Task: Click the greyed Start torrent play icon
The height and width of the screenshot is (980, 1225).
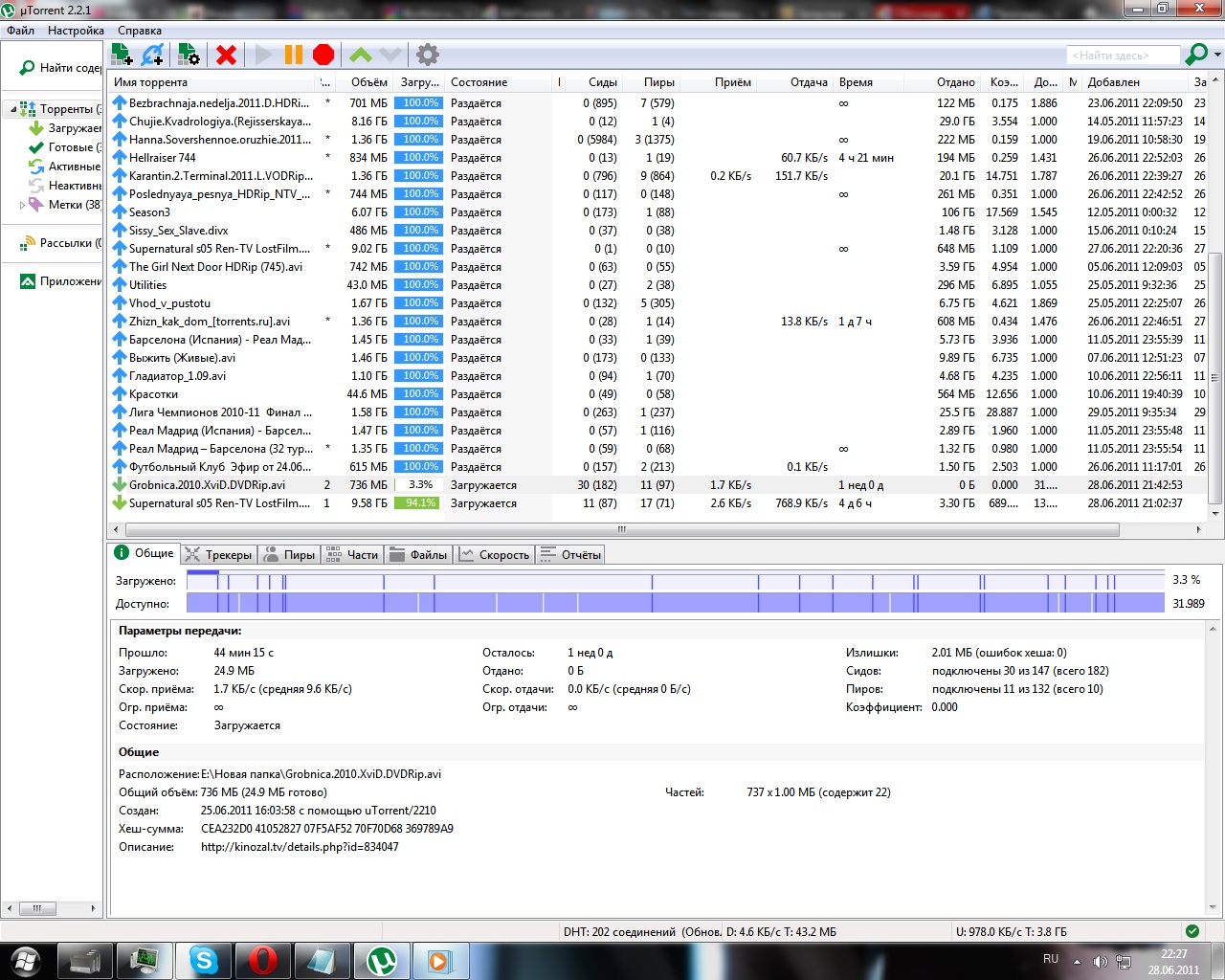Action: [263, 55]
